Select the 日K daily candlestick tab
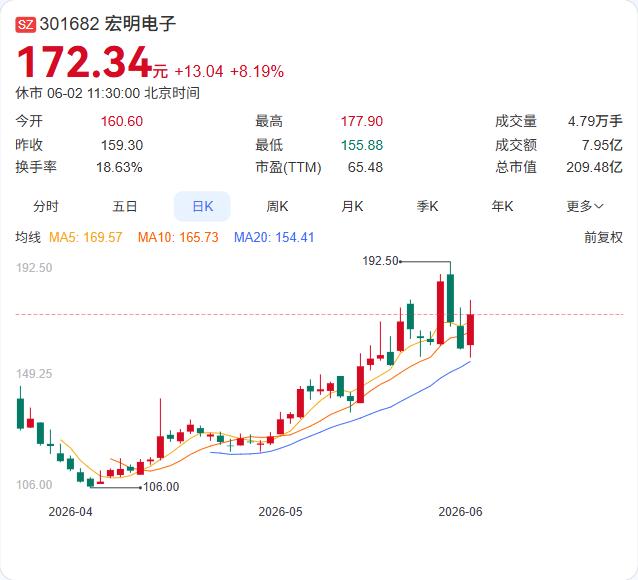This screenshot has height=580, width=638. 202,206
